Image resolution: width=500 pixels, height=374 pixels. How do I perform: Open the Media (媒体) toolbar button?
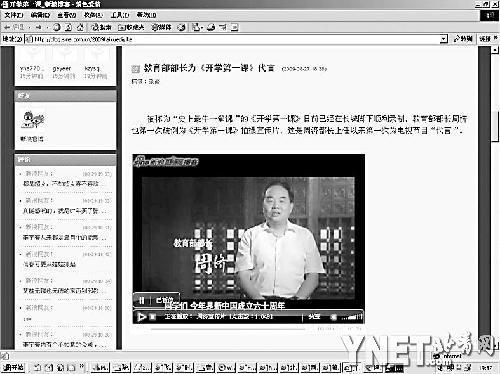tap(161, 27)
